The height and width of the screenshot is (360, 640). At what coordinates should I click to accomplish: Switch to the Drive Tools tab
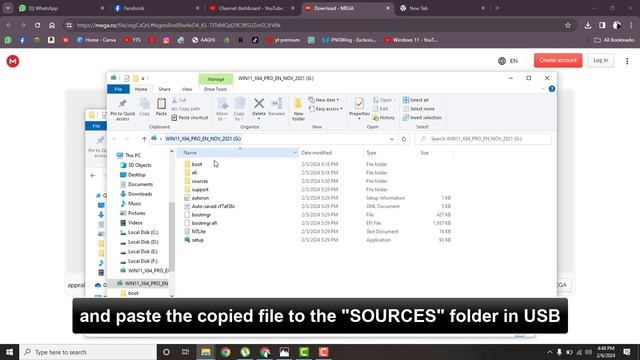[x=216, y=89]
